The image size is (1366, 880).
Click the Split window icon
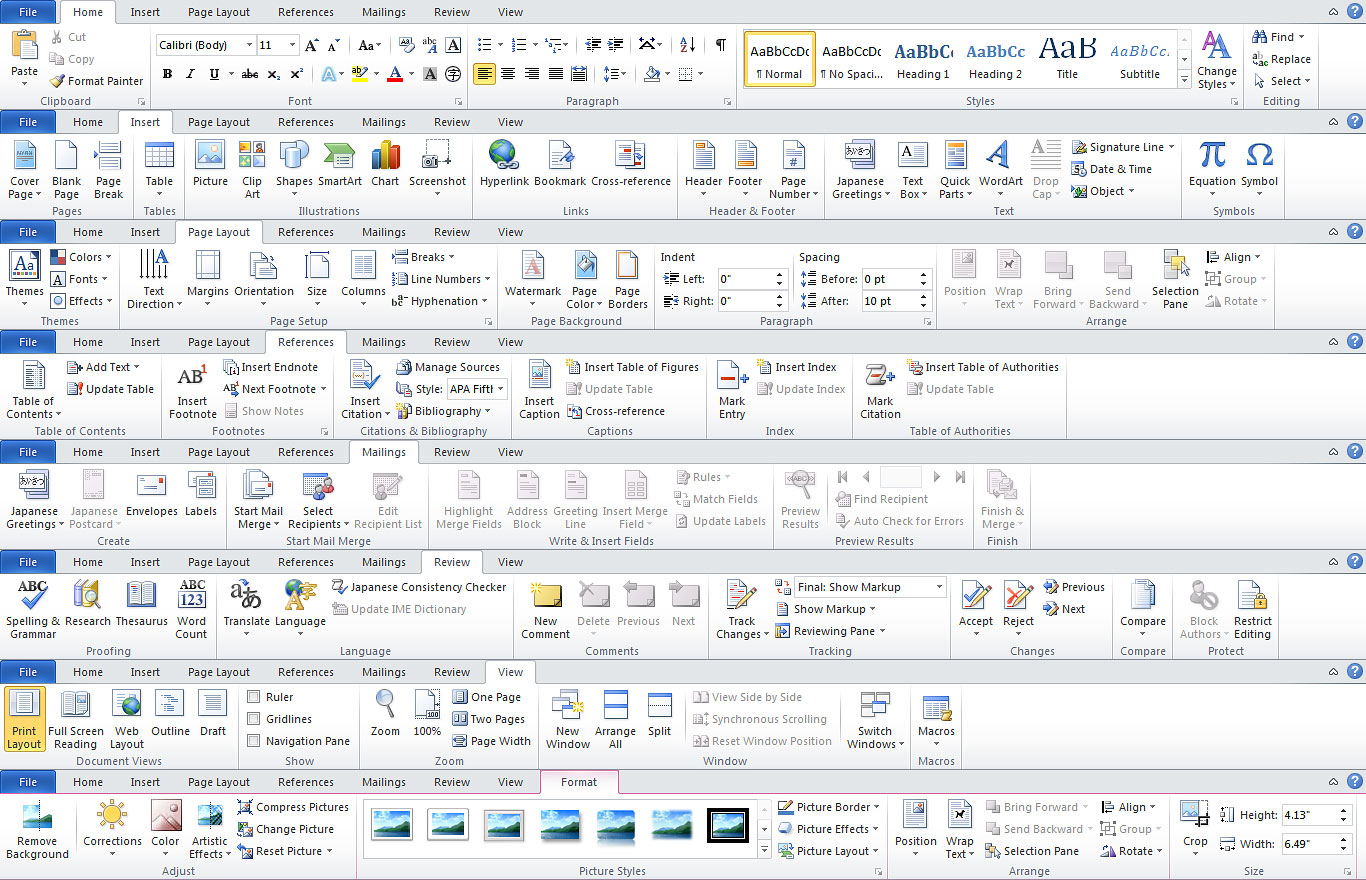[659, 705]
